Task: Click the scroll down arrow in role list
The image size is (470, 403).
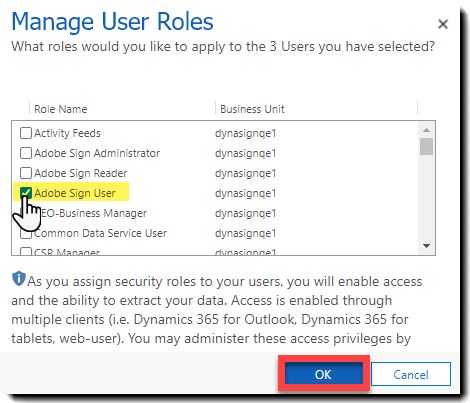Action: 426,246
